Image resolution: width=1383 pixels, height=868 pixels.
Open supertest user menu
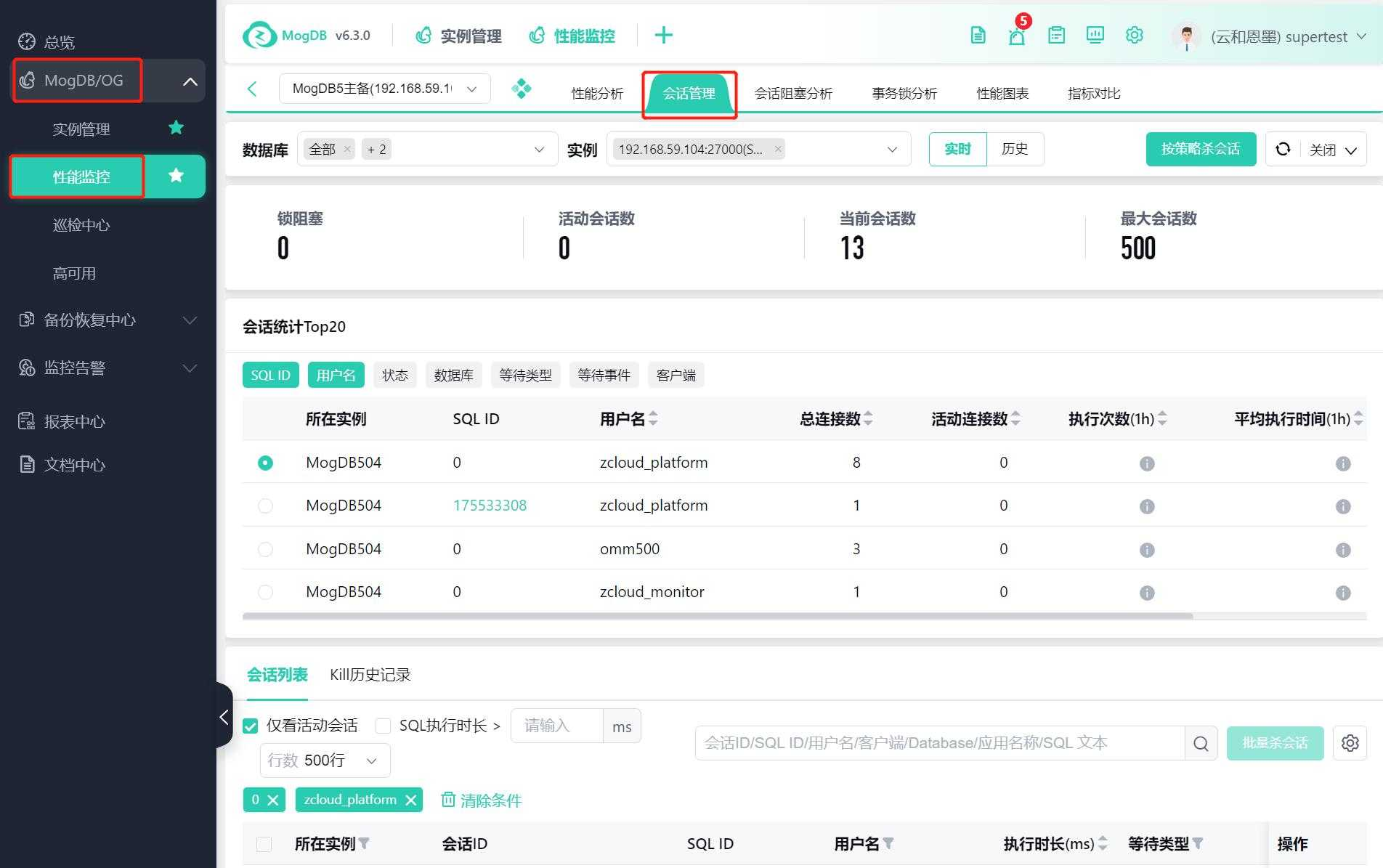click(1288, 37)
